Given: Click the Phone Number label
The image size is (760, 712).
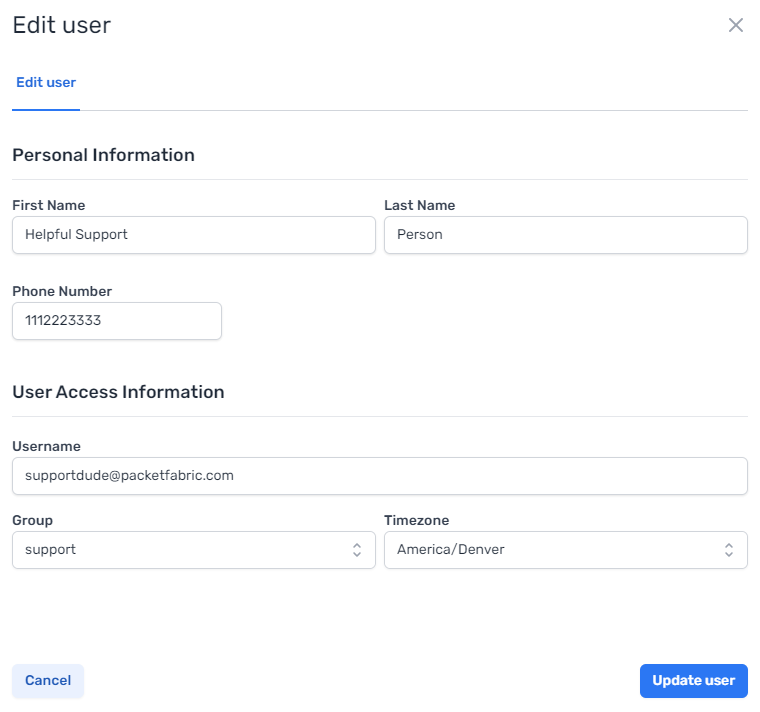Looking at the screenshot, I should [62, 291].
